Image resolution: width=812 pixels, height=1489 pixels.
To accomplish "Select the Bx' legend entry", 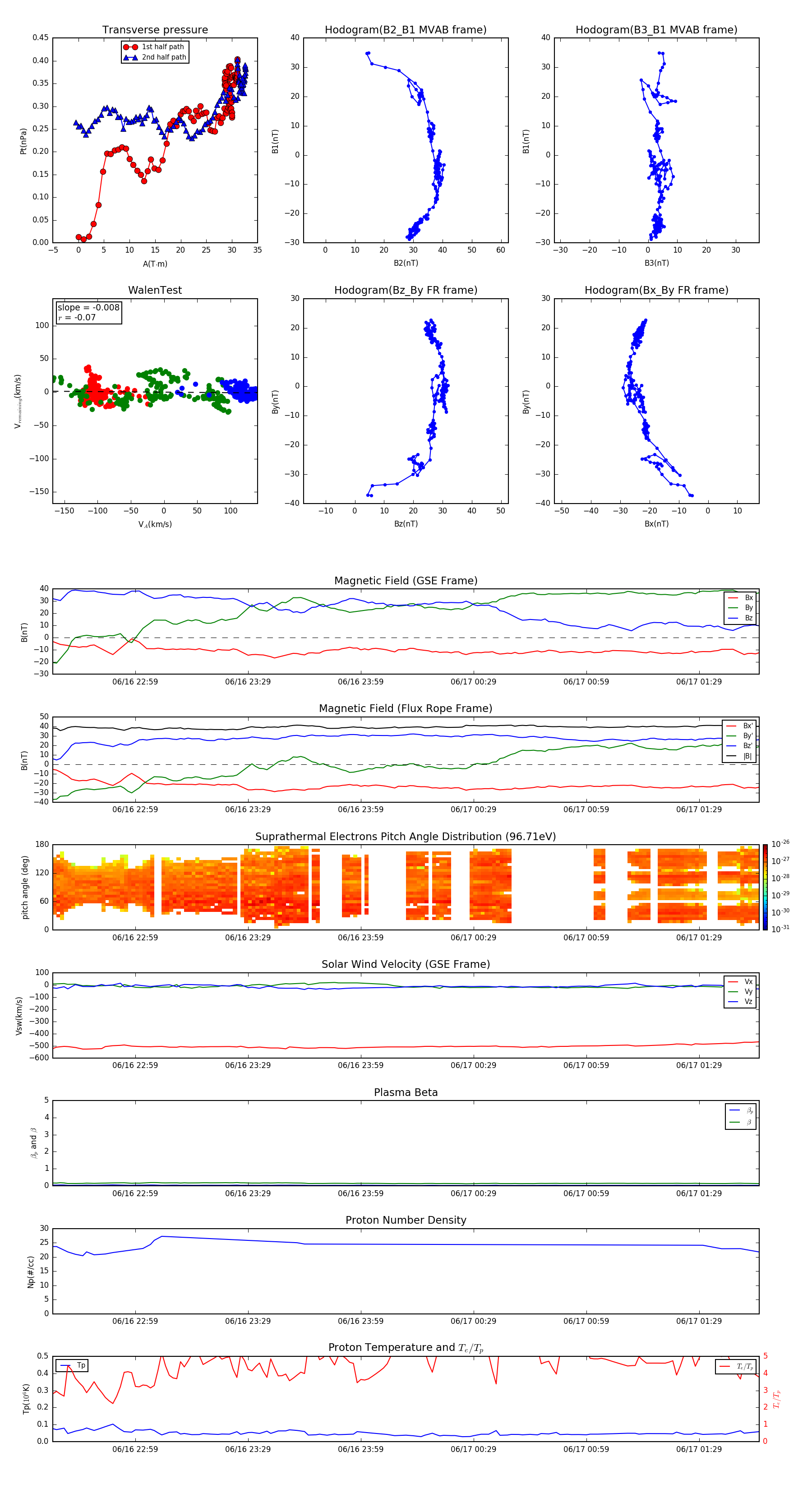I will pos(740,726).
